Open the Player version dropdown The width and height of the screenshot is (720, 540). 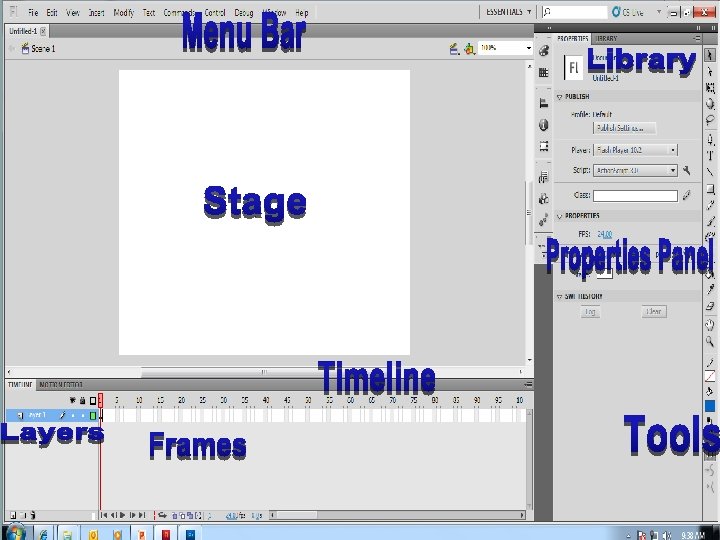[x=636, y=150]
